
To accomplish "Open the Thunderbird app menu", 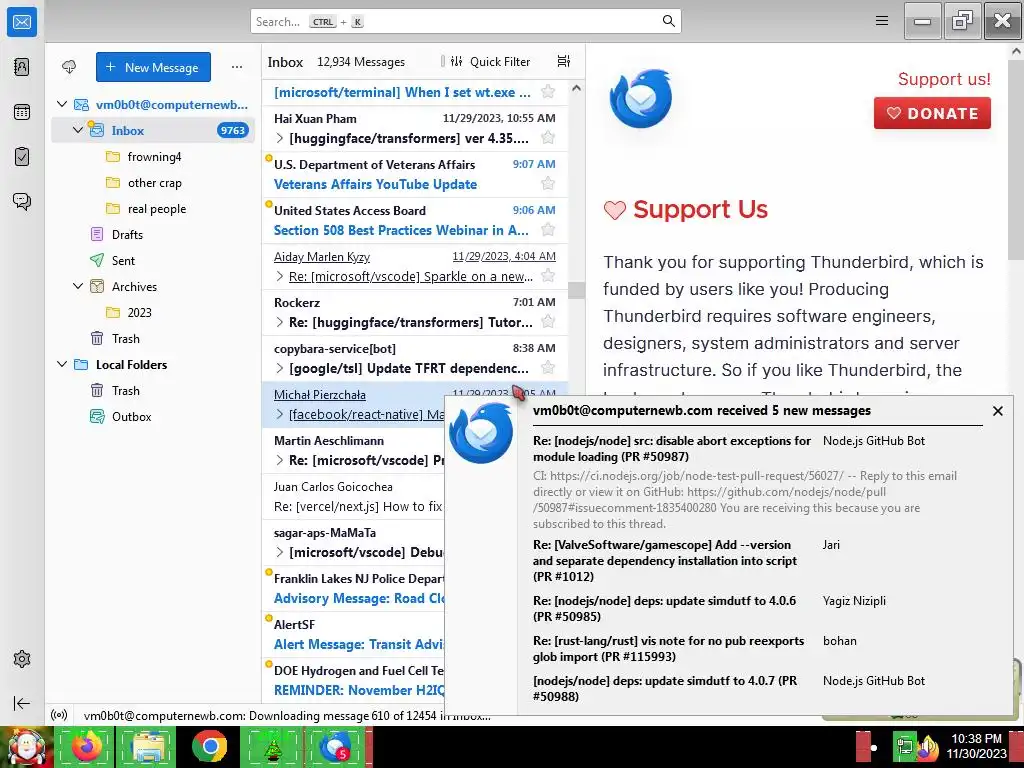I will [x=882, y=21].
